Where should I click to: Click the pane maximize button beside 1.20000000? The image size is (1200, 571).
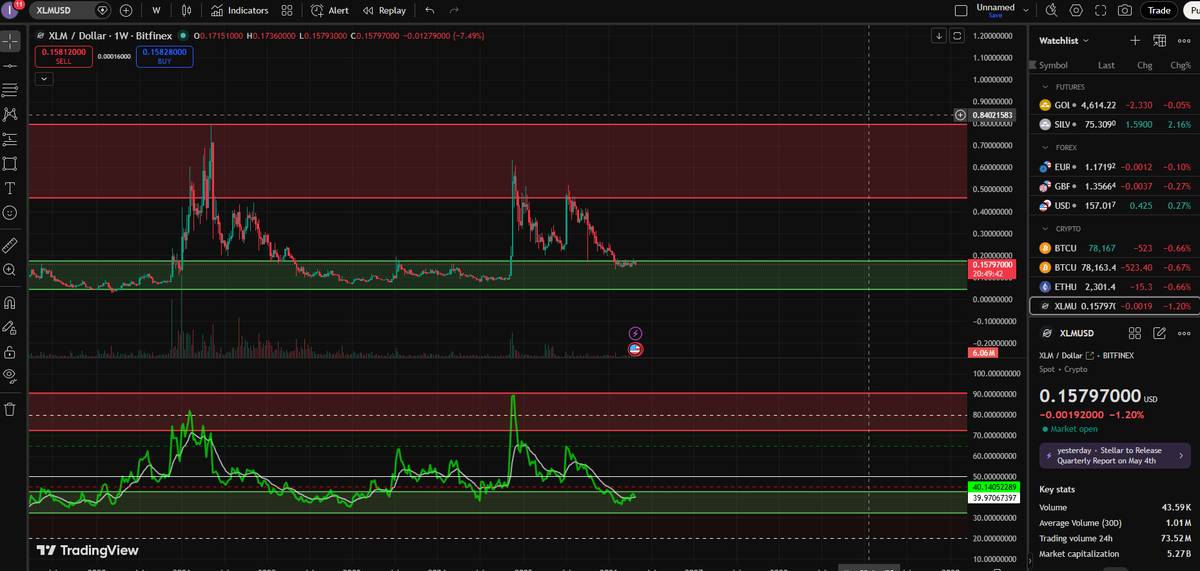point(957,35)
